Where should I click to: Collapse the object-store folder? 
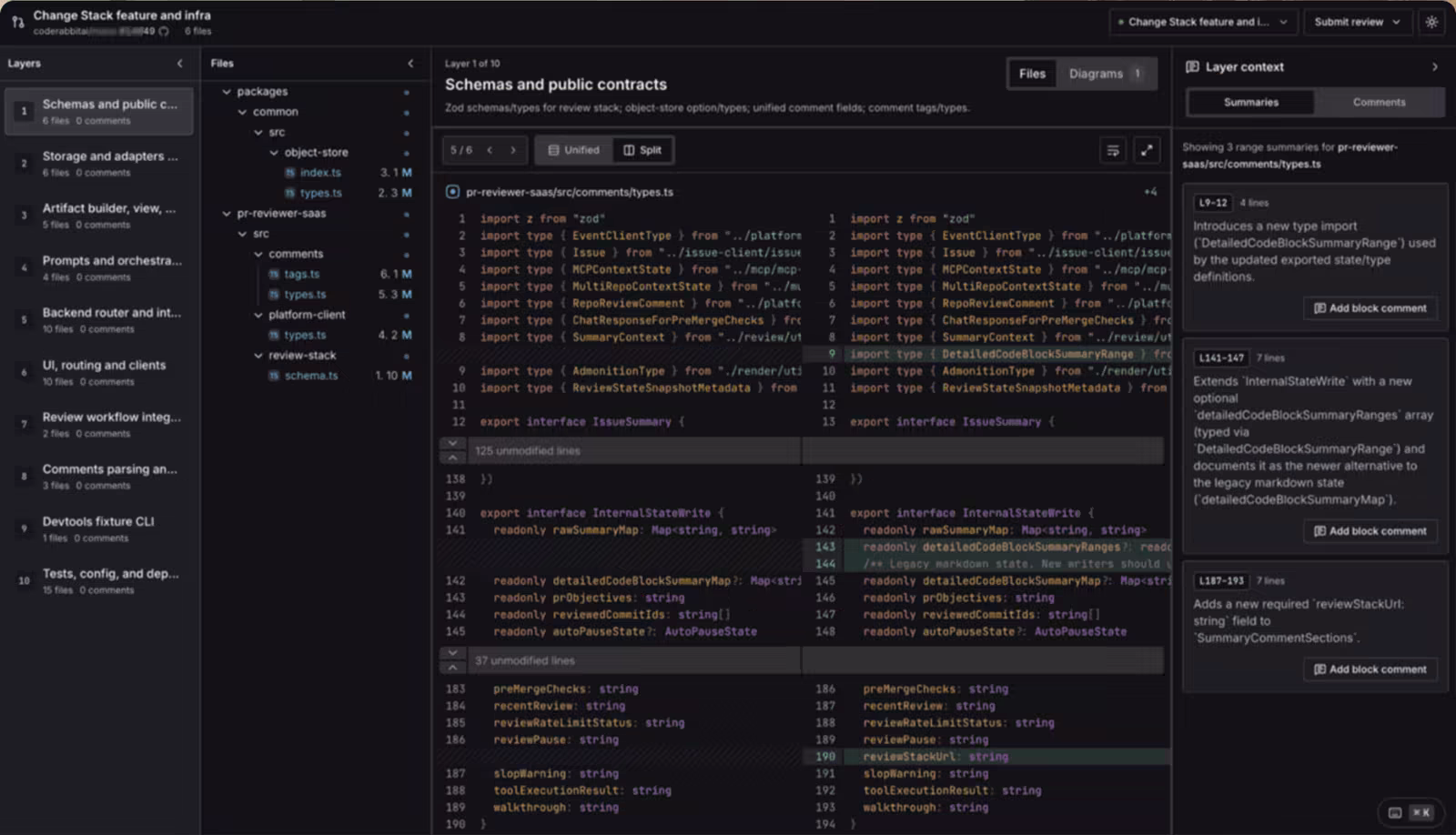(x=274, y=153)
